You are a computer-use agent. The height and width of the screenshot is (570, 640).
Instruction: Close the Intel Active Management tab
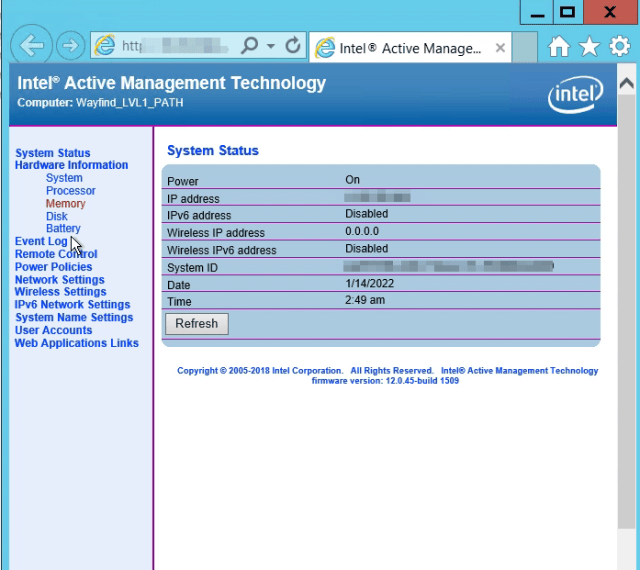click(x=500, y=48)
